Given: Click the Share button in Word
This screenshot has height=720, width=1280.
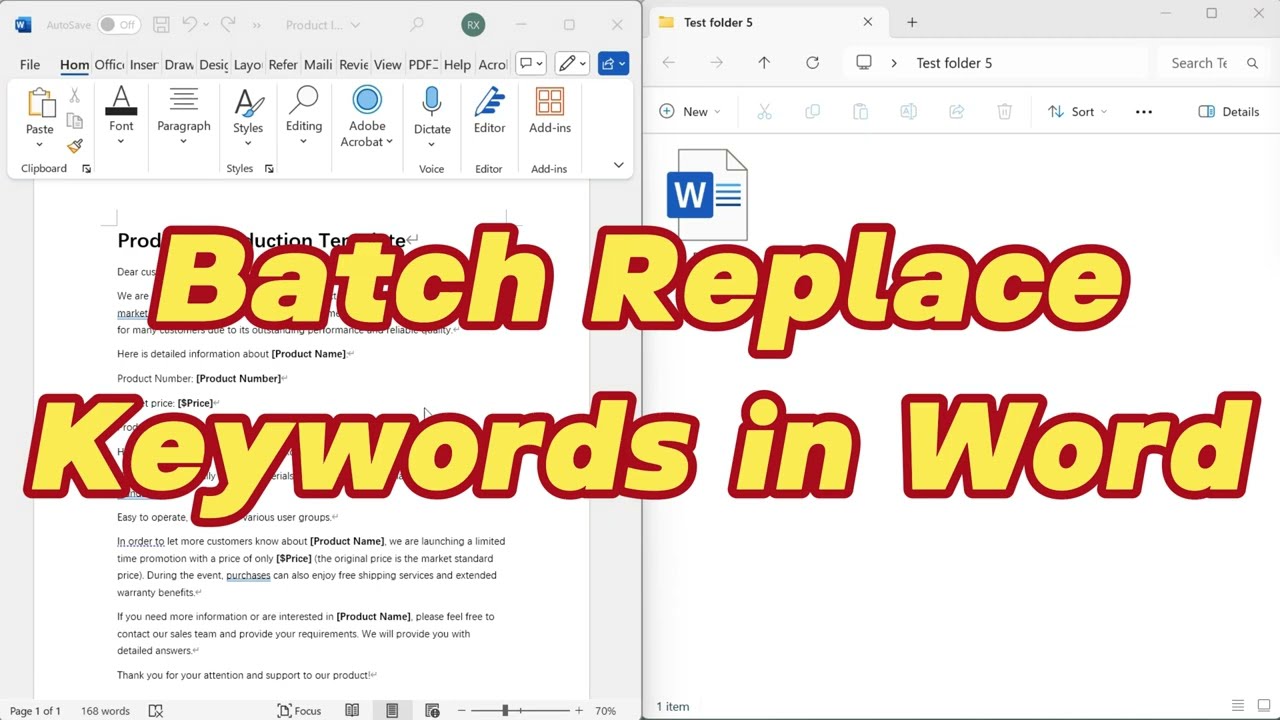Looking at the screenshot, I should (613, 64).
